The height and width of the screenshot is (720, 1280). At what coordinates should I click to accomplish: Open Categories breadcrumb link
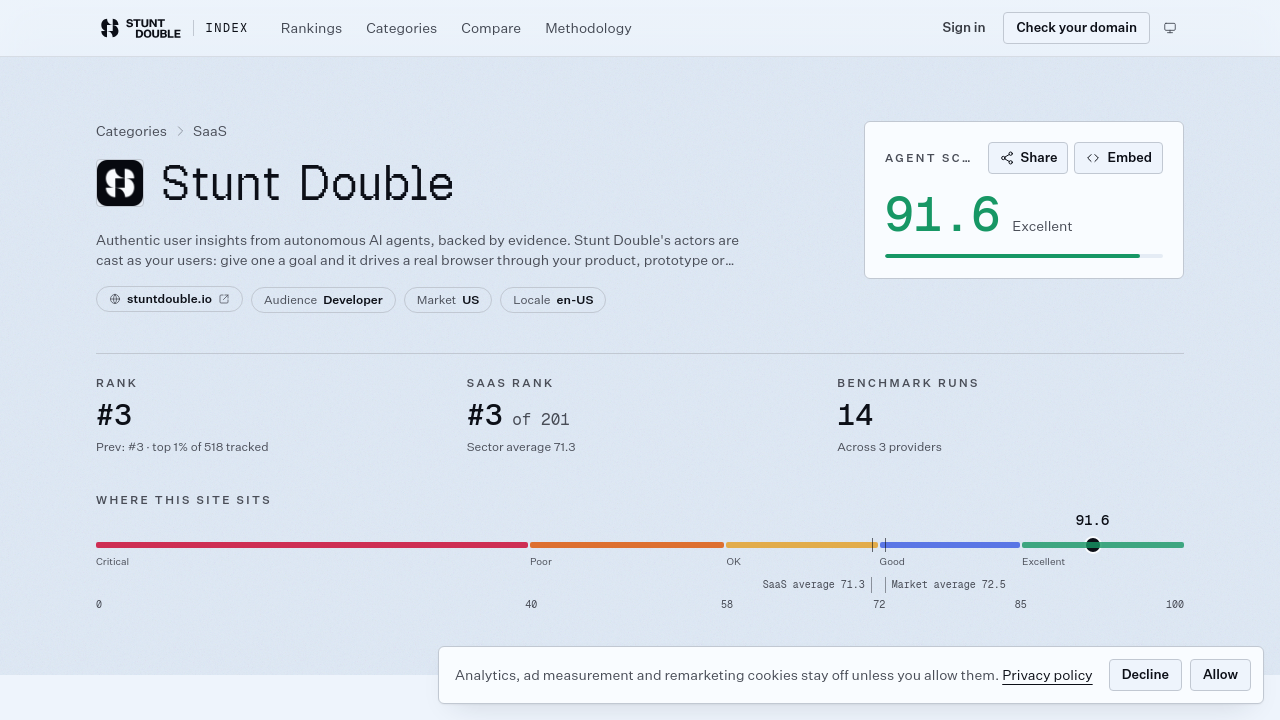tap(131, 131)
